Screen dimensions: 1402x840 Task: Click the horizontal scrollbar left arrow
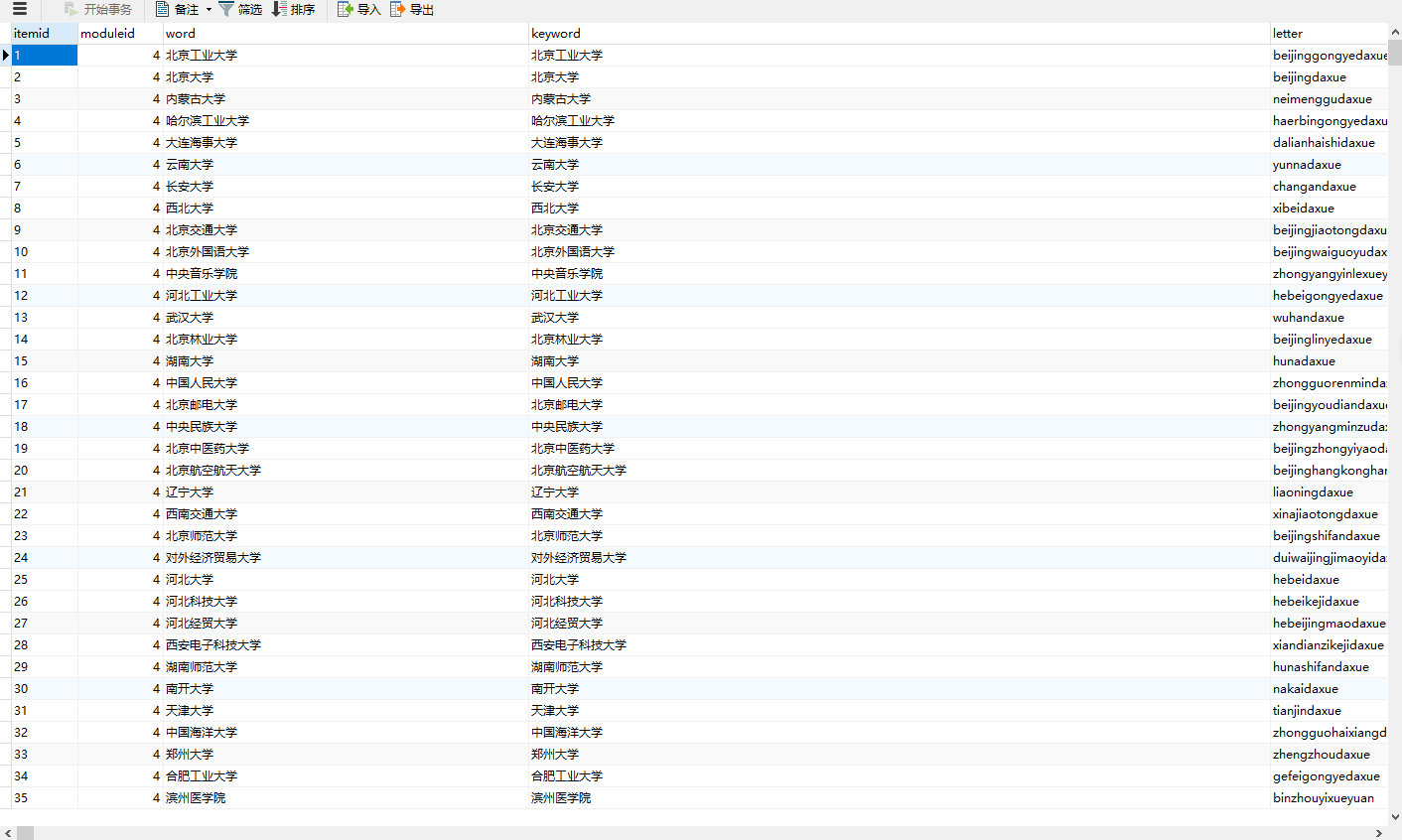point(7,833)
